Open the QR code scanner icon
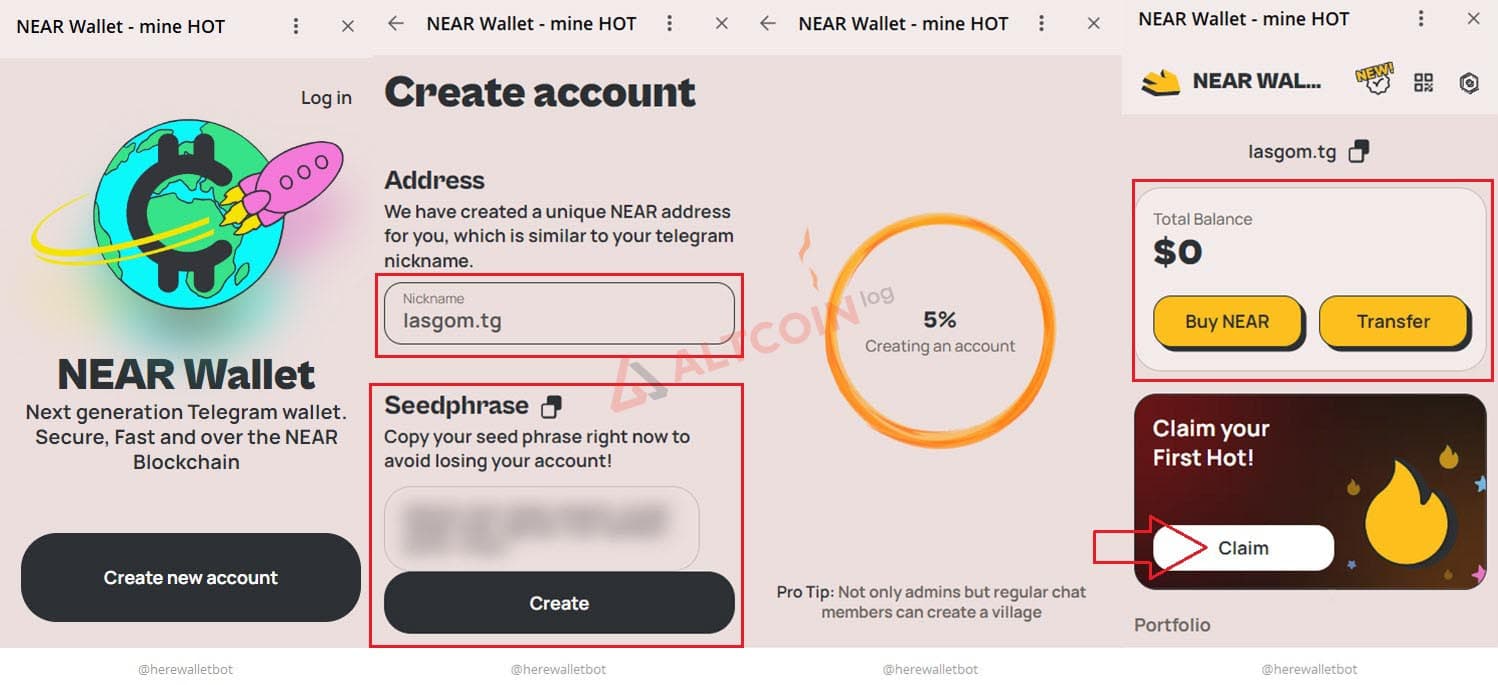1498x685 pixels. click(x=1424, y=83)
